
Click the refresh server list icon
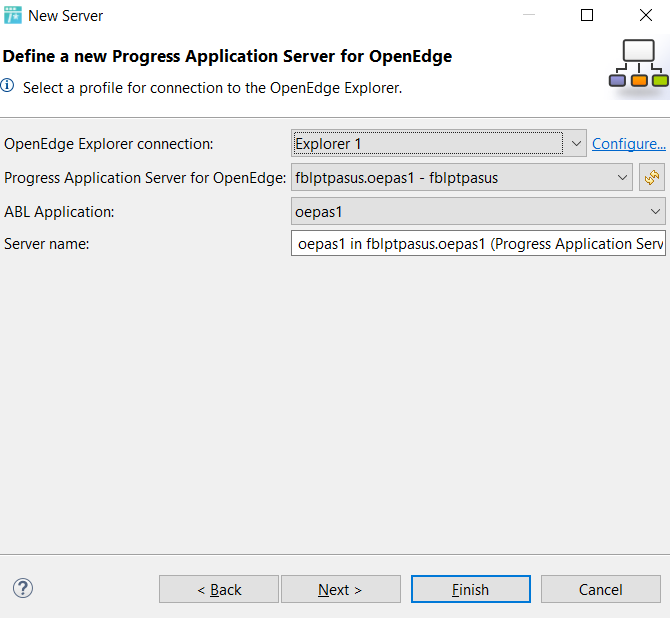point(652,177)
